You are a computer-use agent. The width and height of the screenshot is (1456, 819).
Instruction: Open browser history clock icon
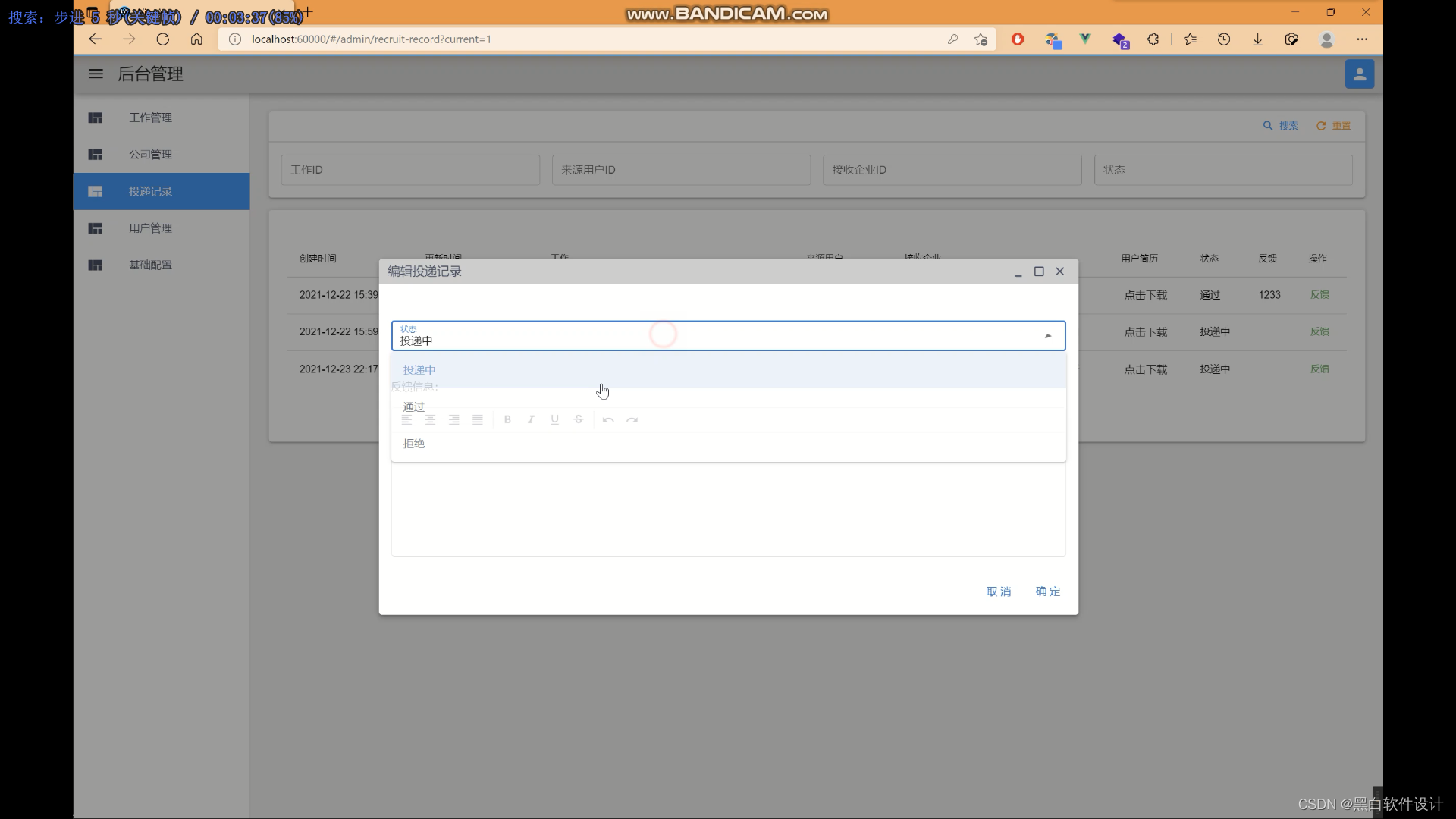point(1224,39)
